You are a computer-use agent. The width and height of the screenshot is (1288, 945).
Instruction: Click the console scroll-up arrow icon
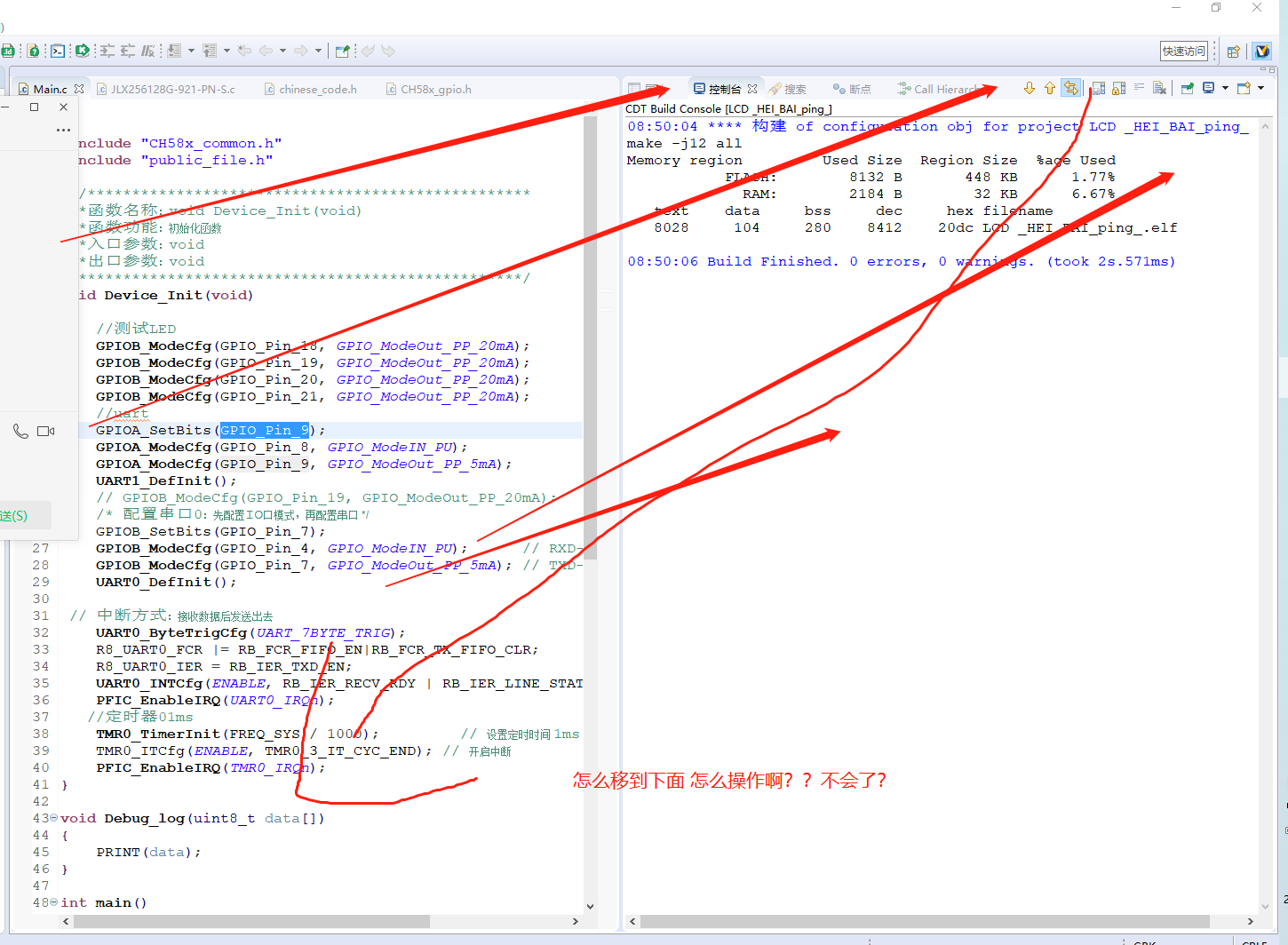pyautogui.click(x=1050, y=88)
